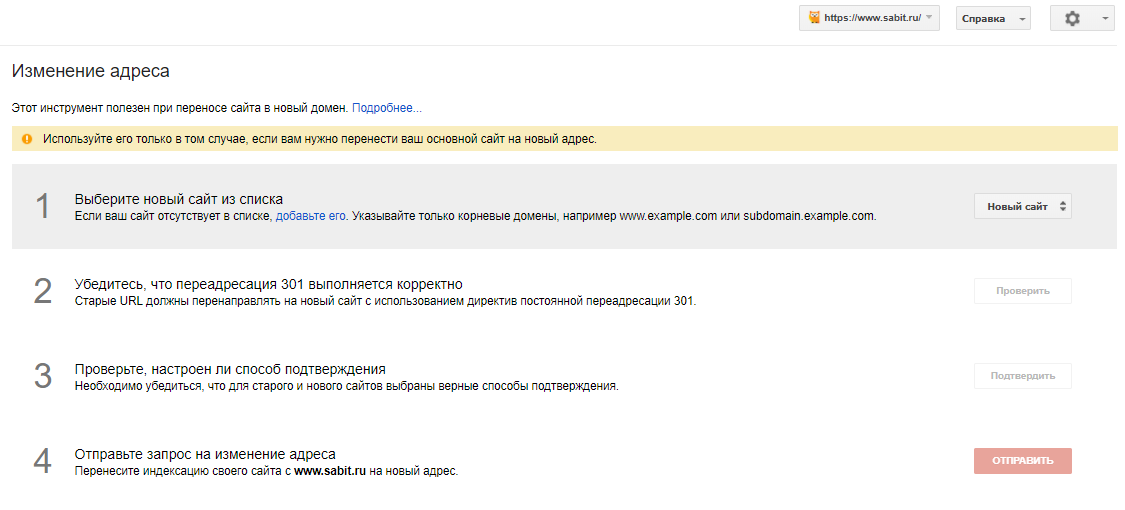The width and height of the screenshot is (1125, 510).
Task: Click the Изменение адреса page heading
Action: (91, 71)
